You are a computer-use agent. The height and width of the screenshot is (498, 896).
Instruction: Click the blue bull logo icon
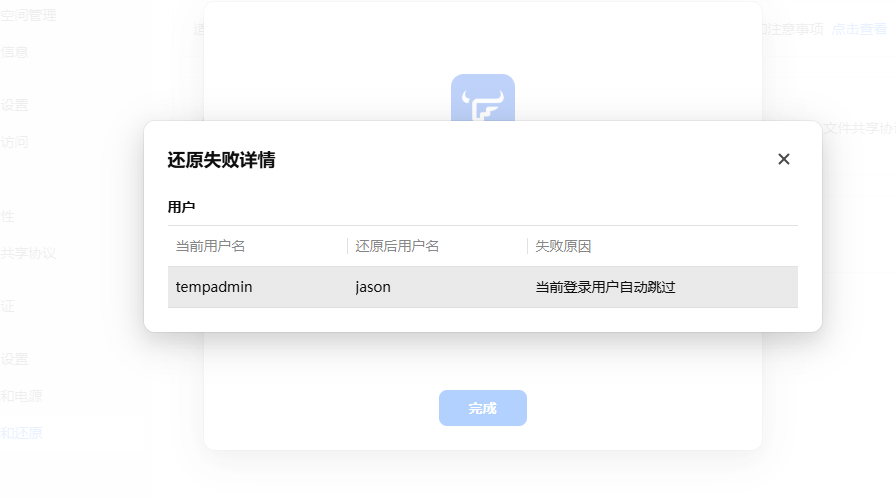(x=483, y=98)
